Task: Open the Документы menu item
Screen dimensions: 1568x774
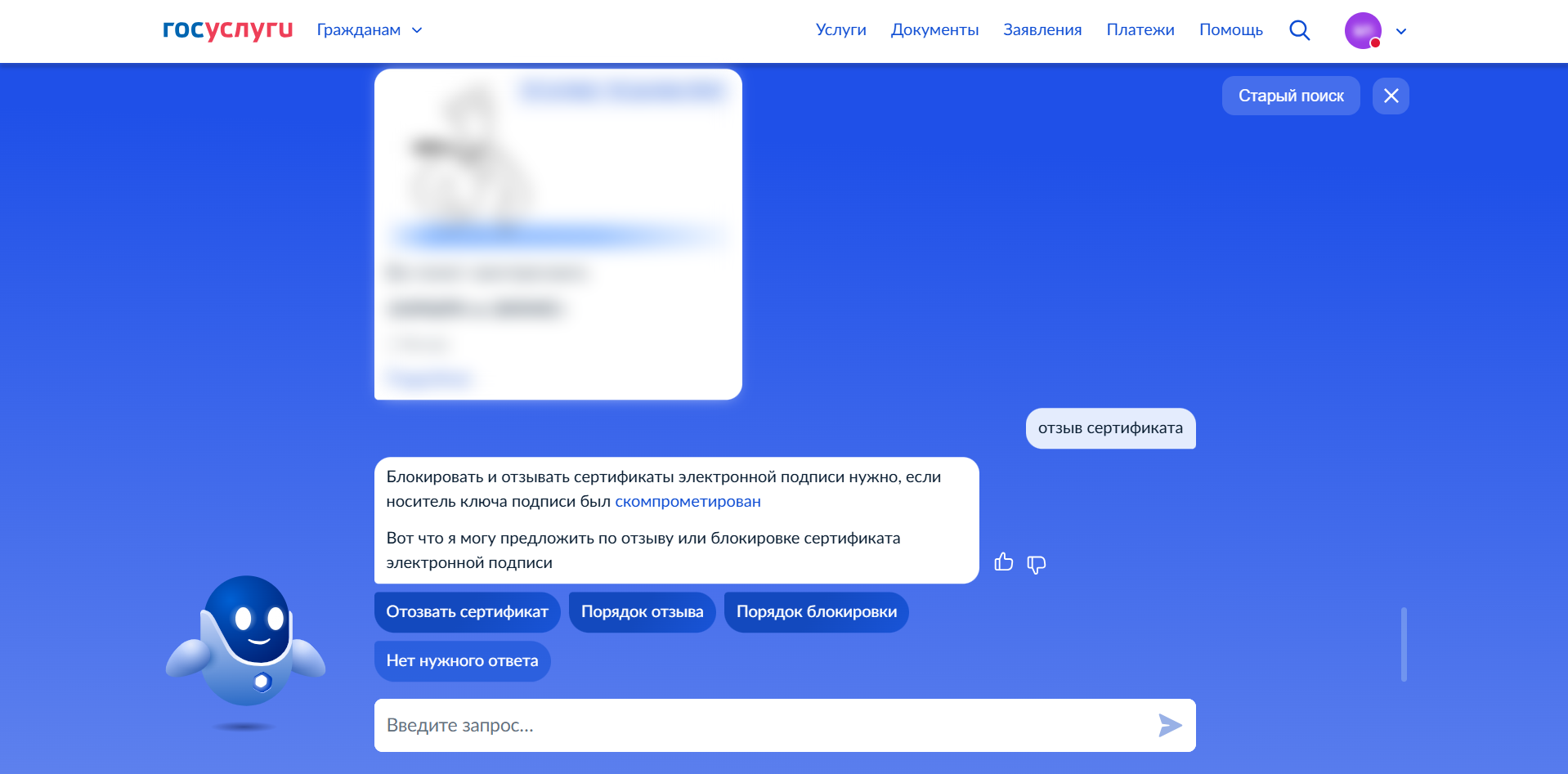Action: tap(934, 30)
